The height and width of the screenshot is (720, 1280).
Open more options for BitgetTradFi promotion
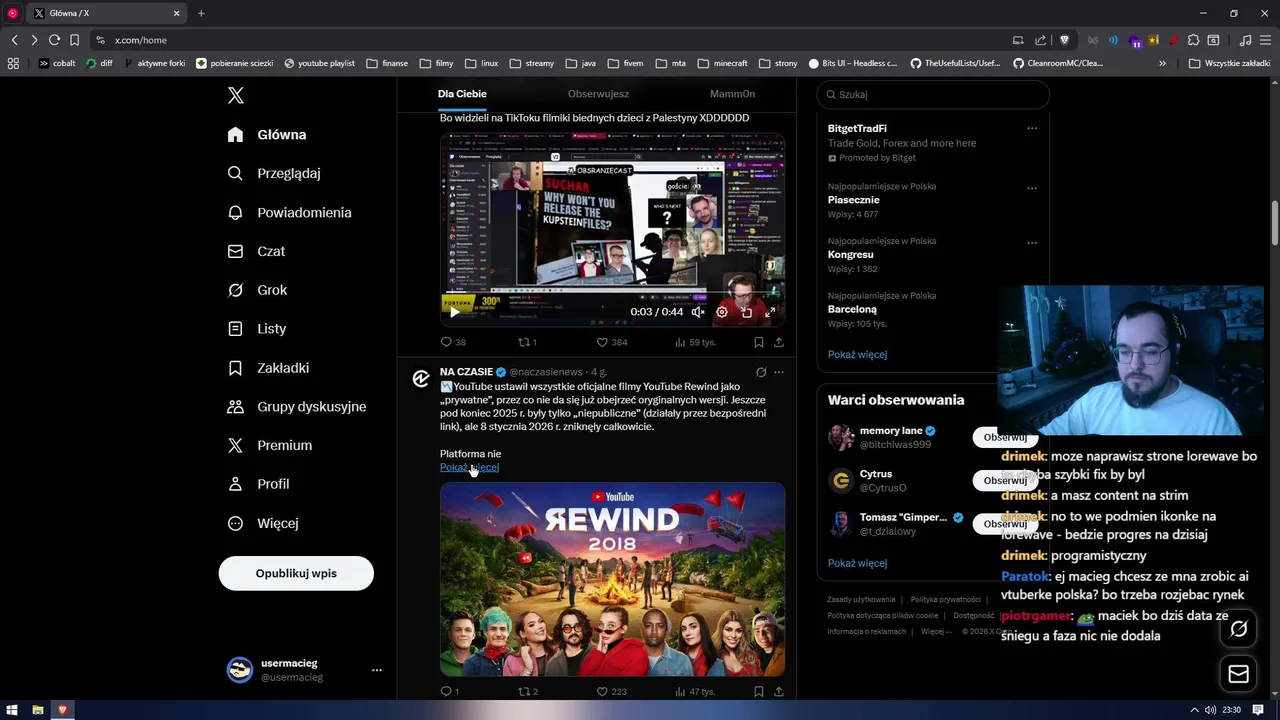click(1032, 128)
